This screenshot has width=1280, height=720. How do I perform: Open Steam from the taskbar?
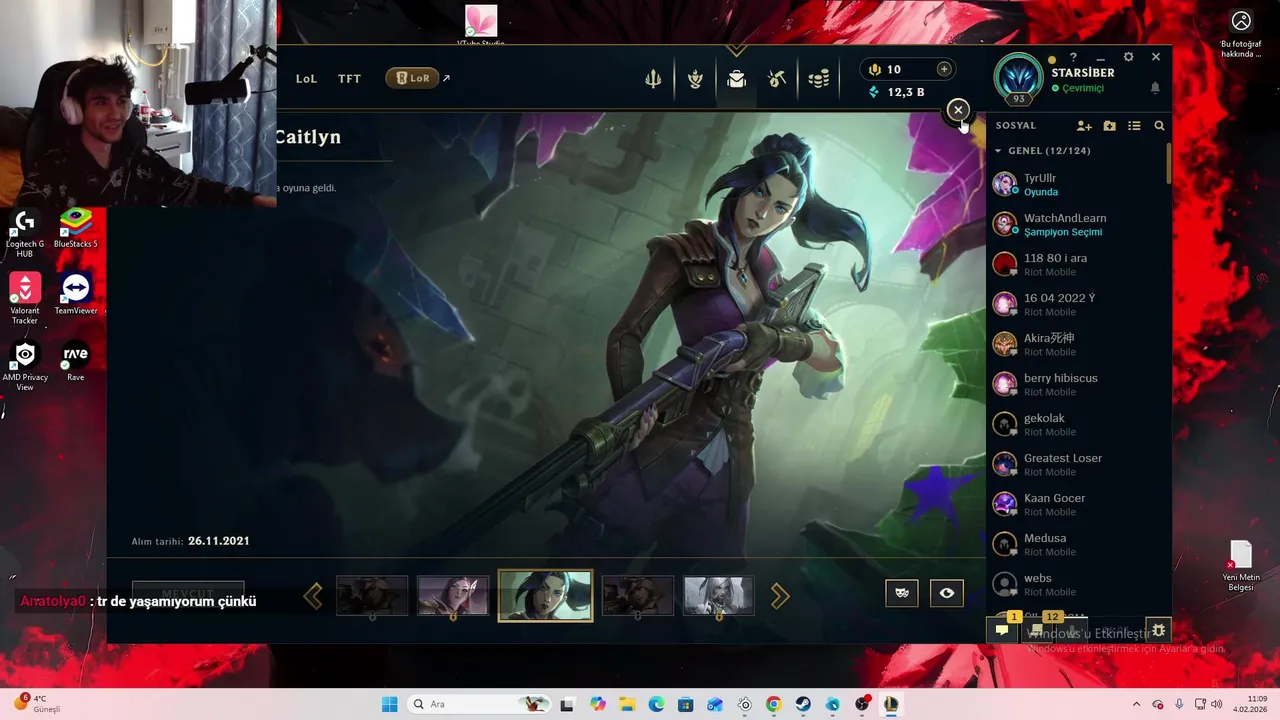pos(803,704)
